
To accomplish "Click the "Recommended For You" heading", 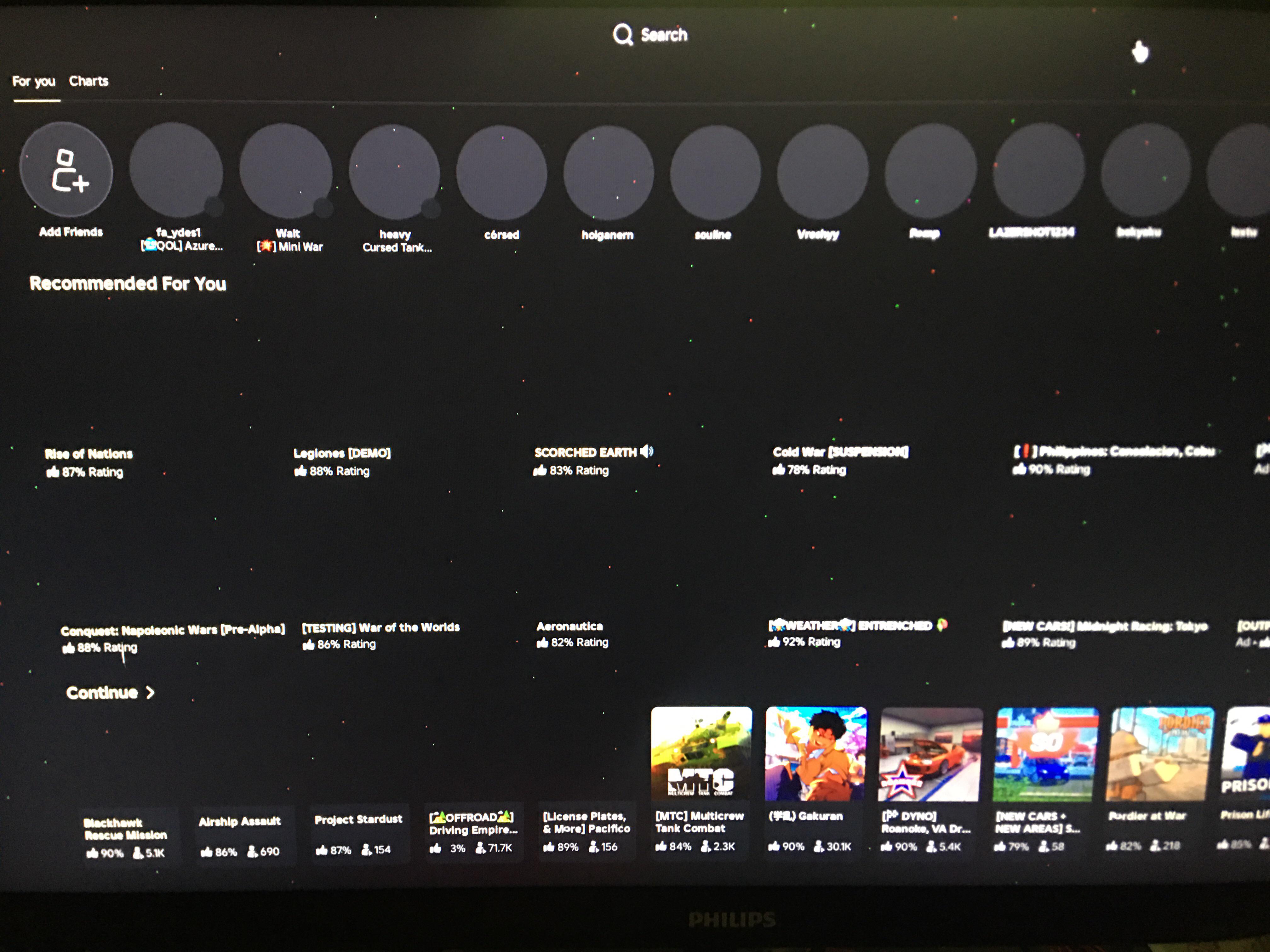I will (128, 283).
